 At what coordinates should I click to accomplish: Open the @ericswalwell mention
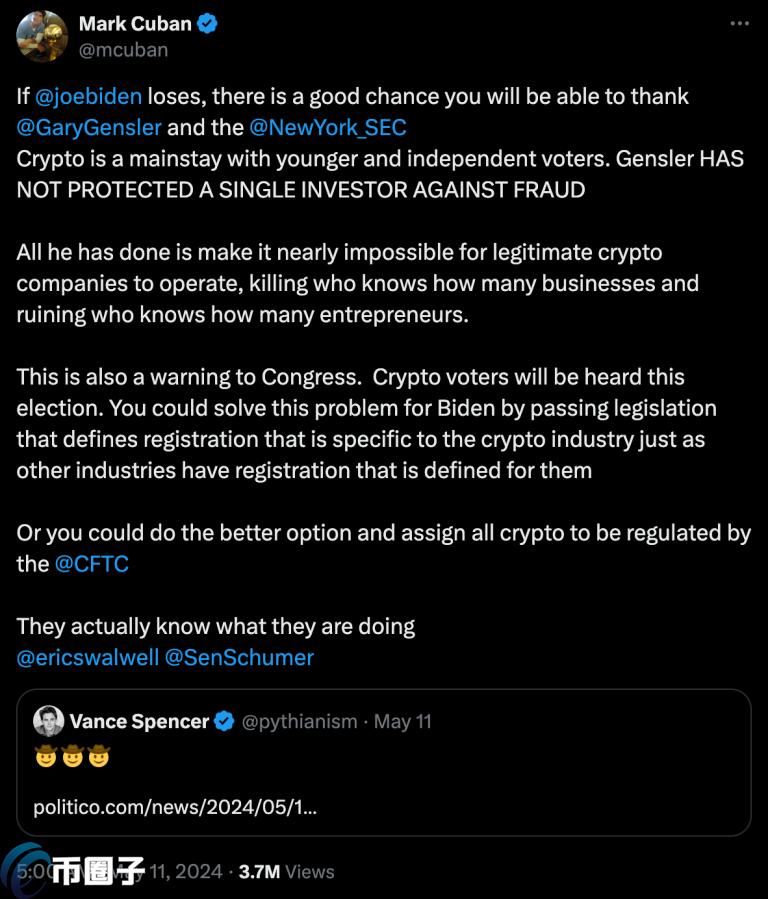(x=88, y=658)
